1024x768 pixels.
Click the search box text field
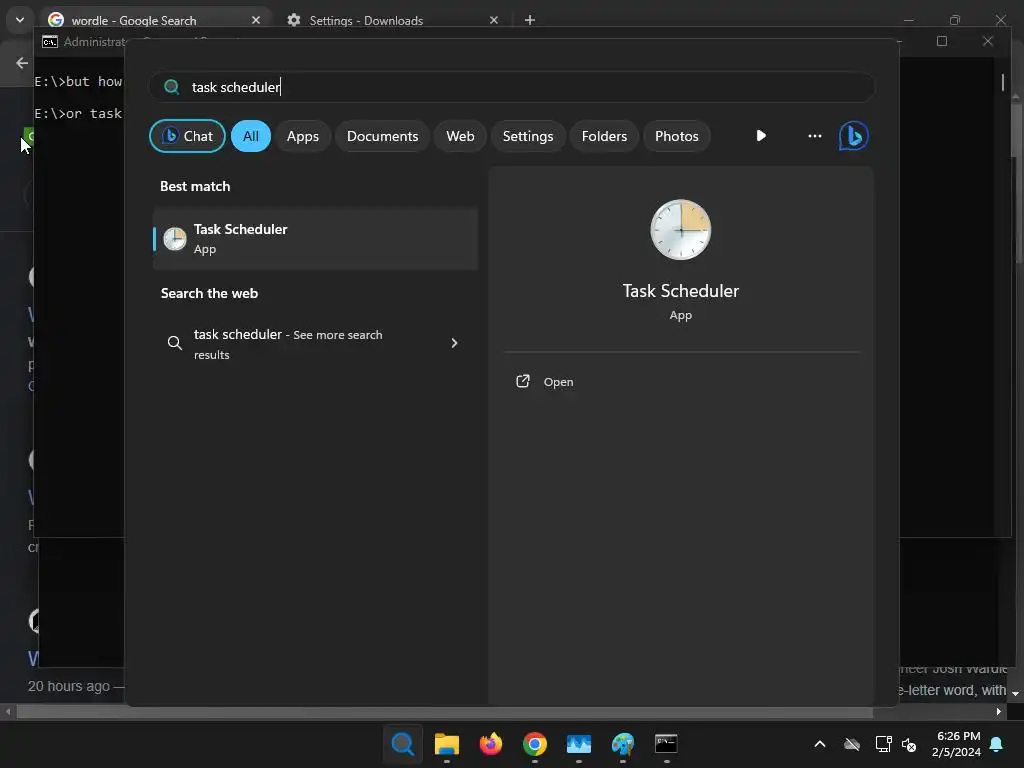[x=512, y=87]
